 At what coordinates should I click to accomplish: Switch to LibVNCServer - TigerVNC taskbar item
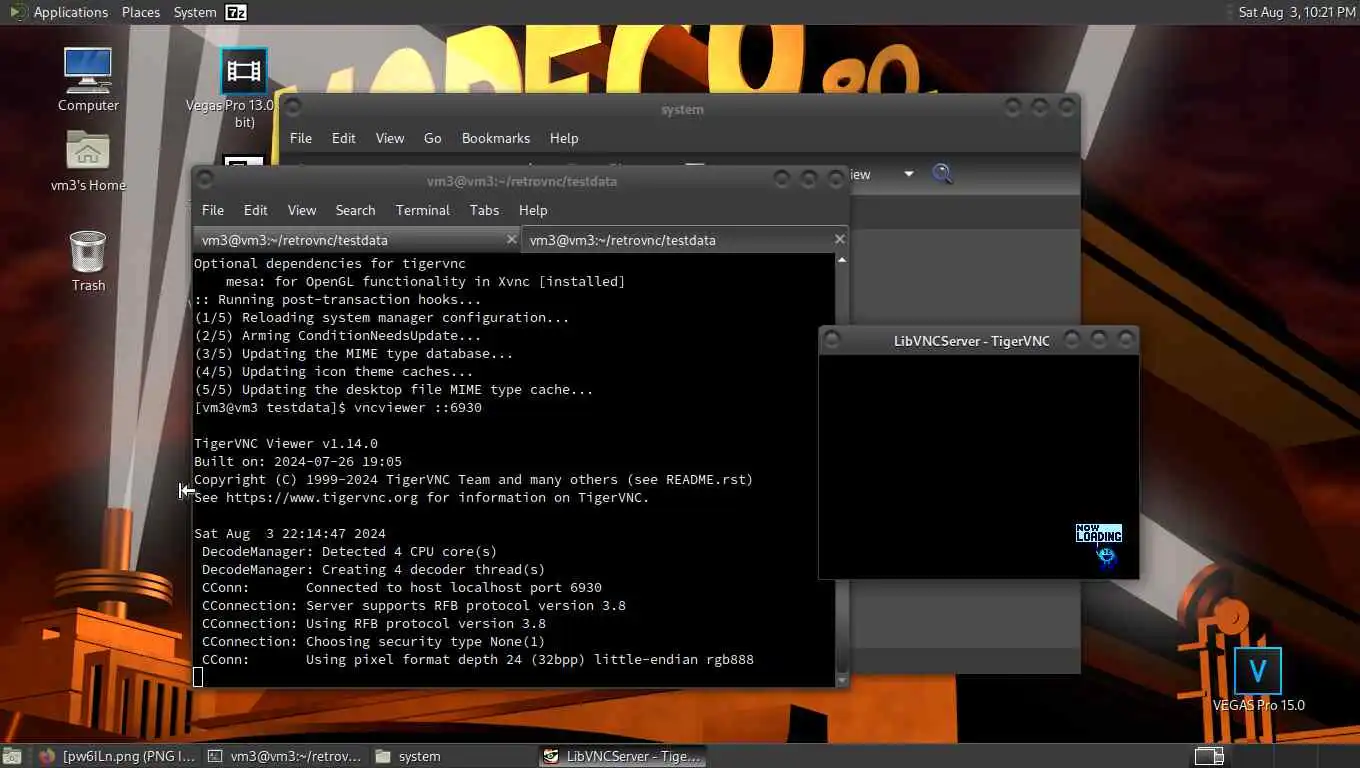coord(621,756)
